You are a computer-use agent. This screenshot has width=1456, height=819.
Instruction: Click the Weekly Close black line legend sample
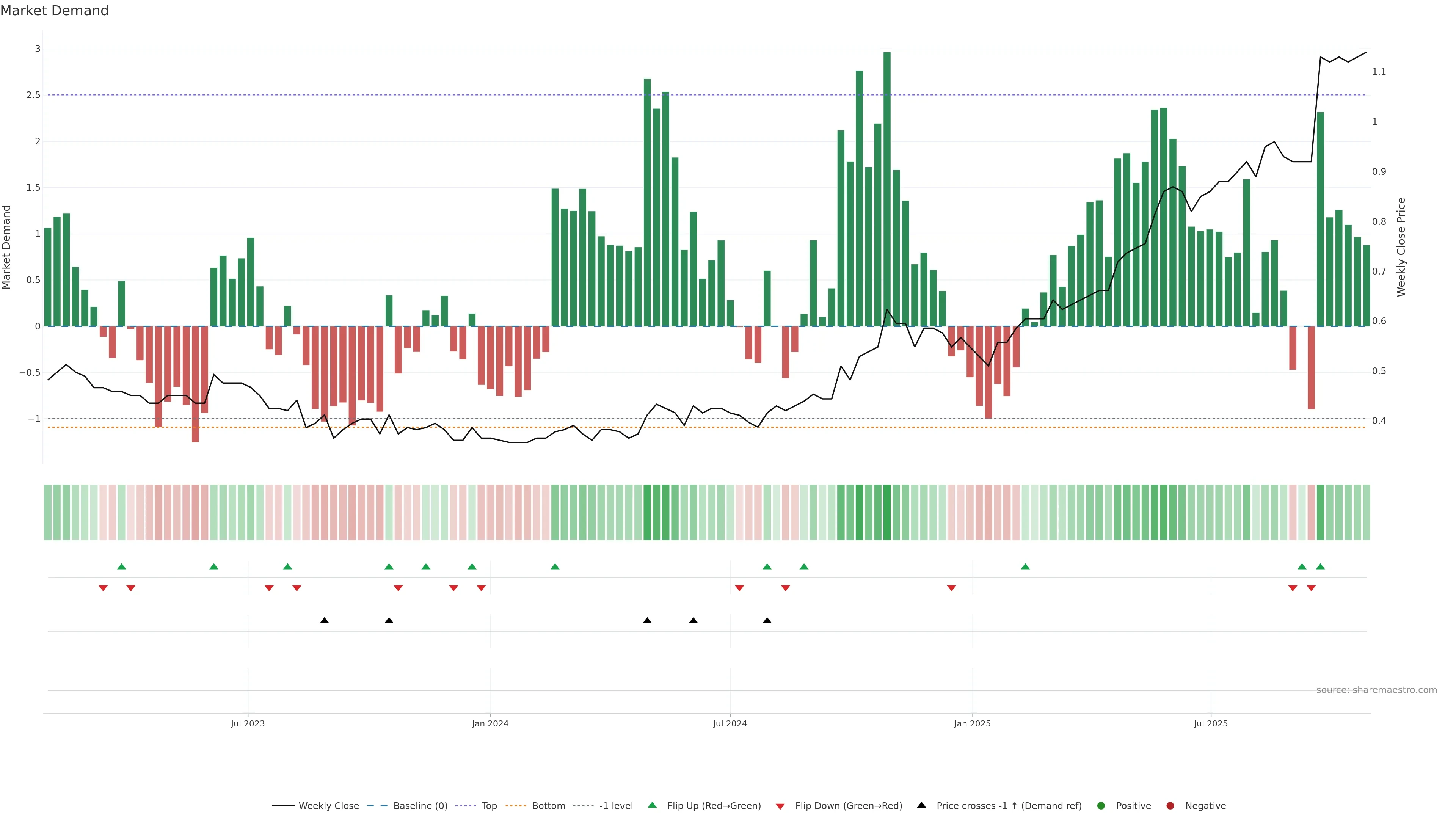[283, 805]
